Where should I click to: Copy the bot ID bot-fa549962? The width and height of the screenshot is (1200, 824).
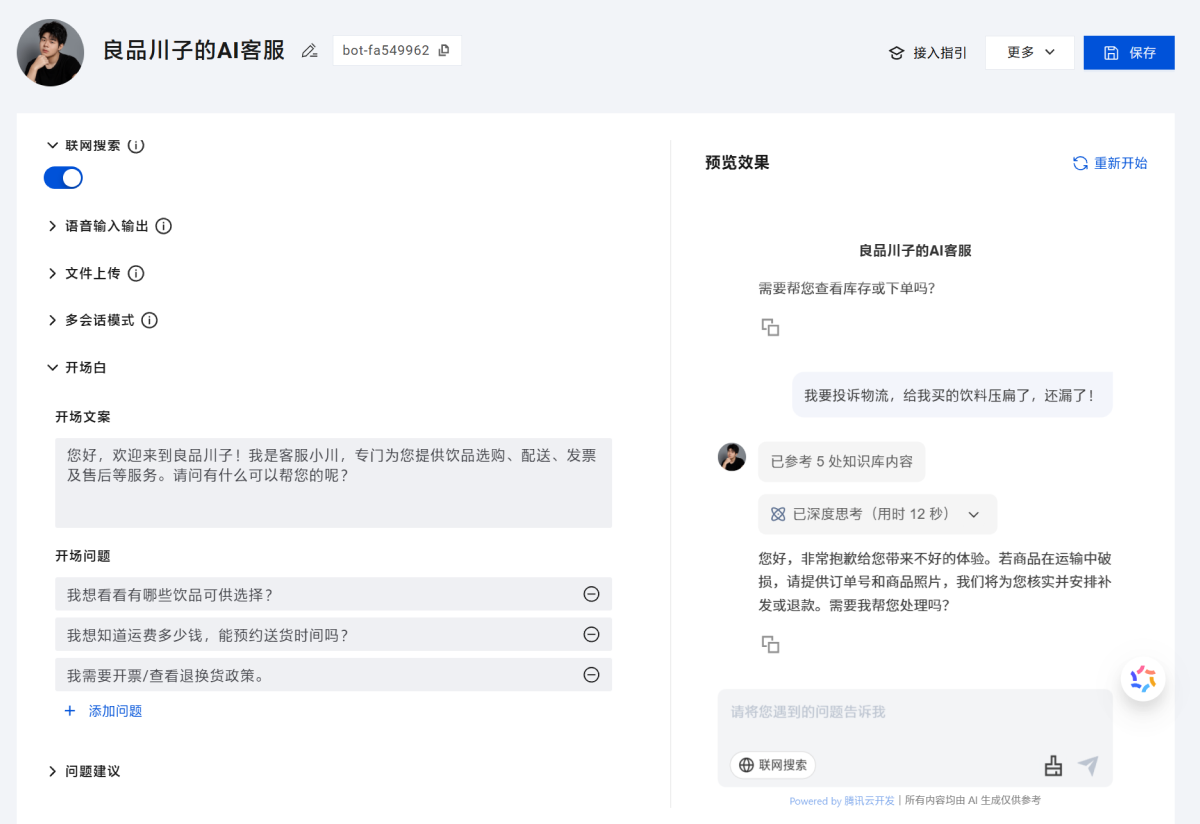pyautogui.click(x=444, y=50)
